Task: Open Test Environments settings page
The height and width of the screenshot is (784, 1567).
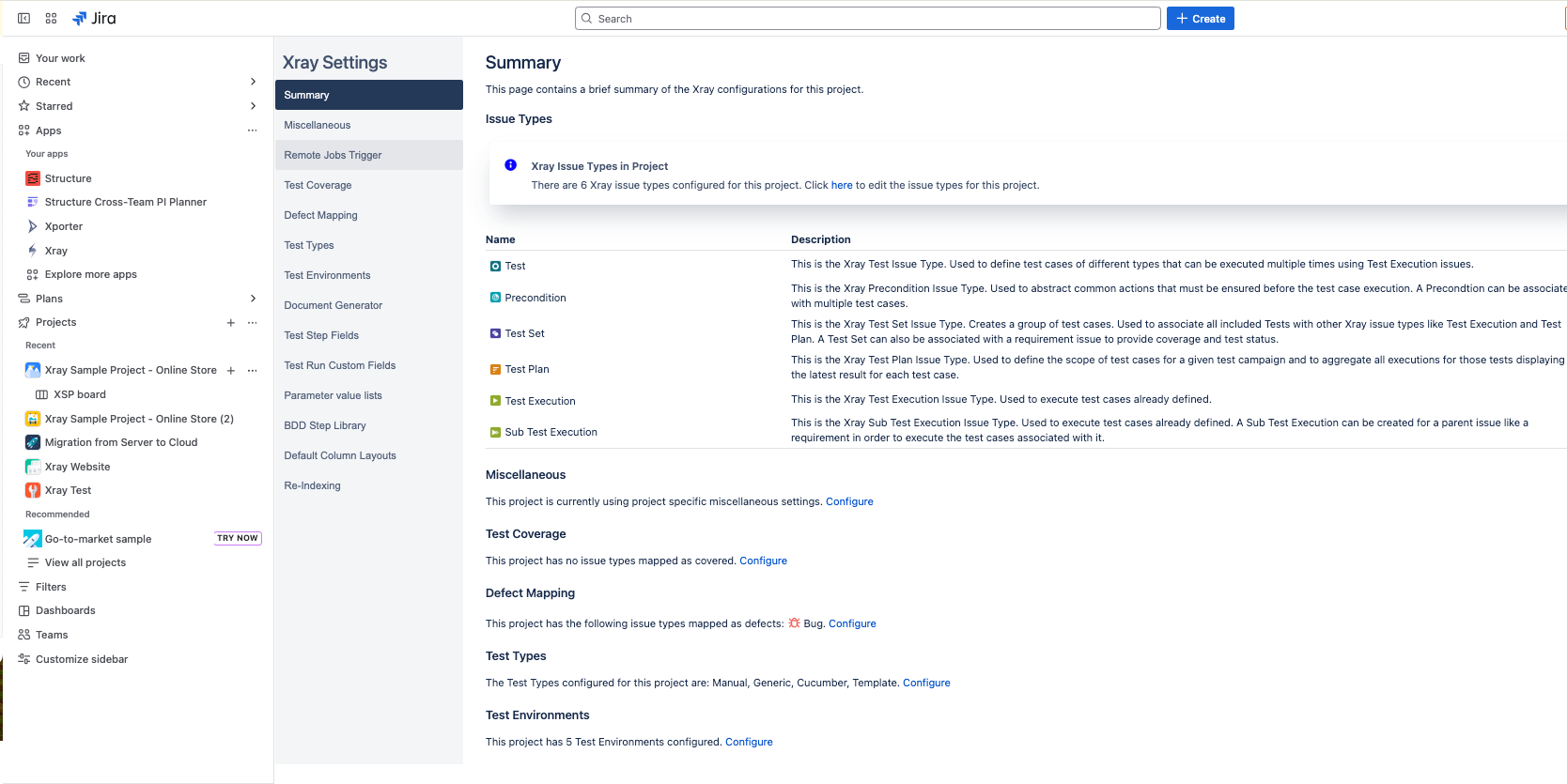Action: pyautogui.click(x=369, y=275)
